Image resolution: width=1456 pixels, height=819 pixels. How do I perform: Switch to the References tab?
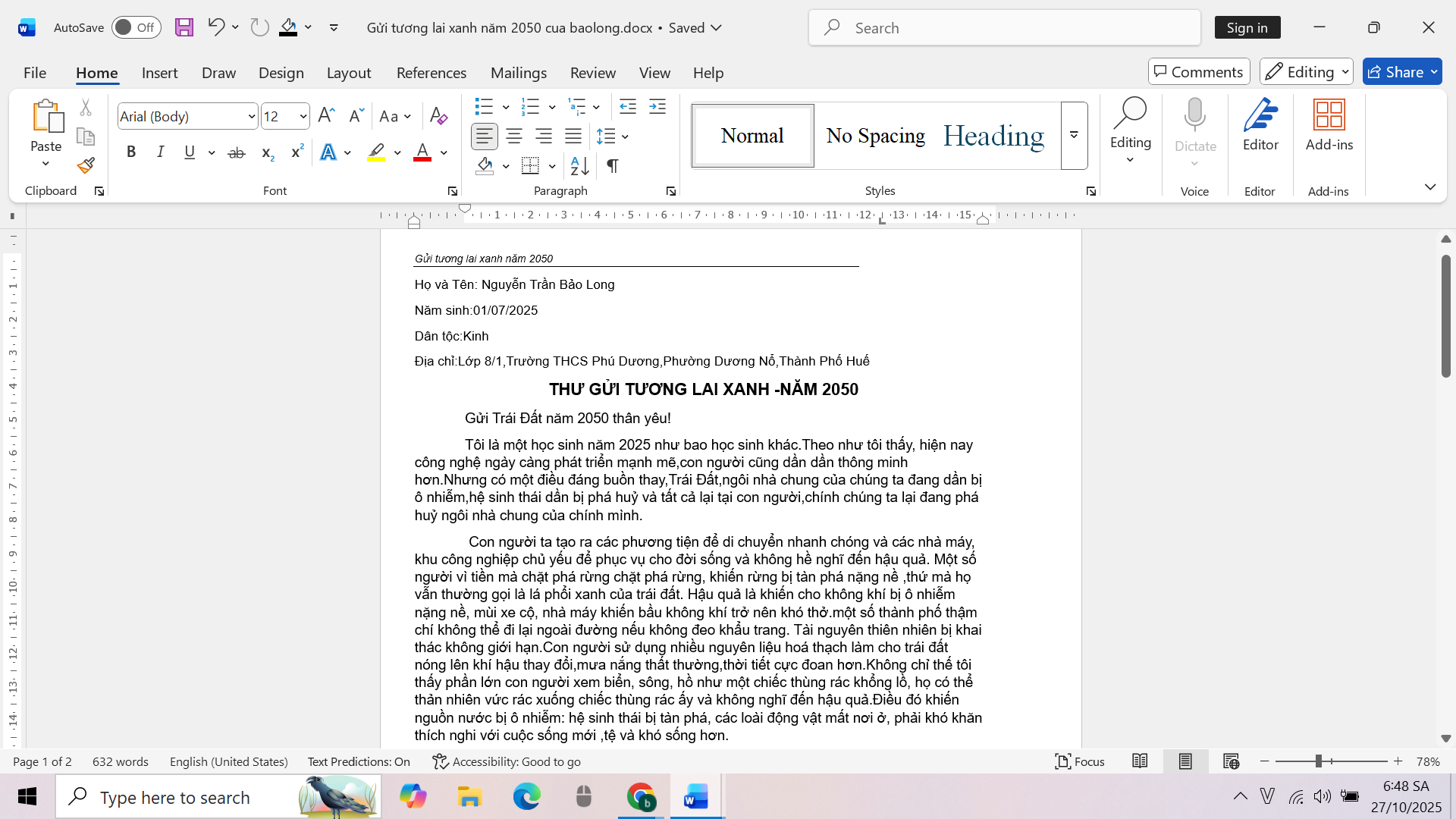coord(431,73)
